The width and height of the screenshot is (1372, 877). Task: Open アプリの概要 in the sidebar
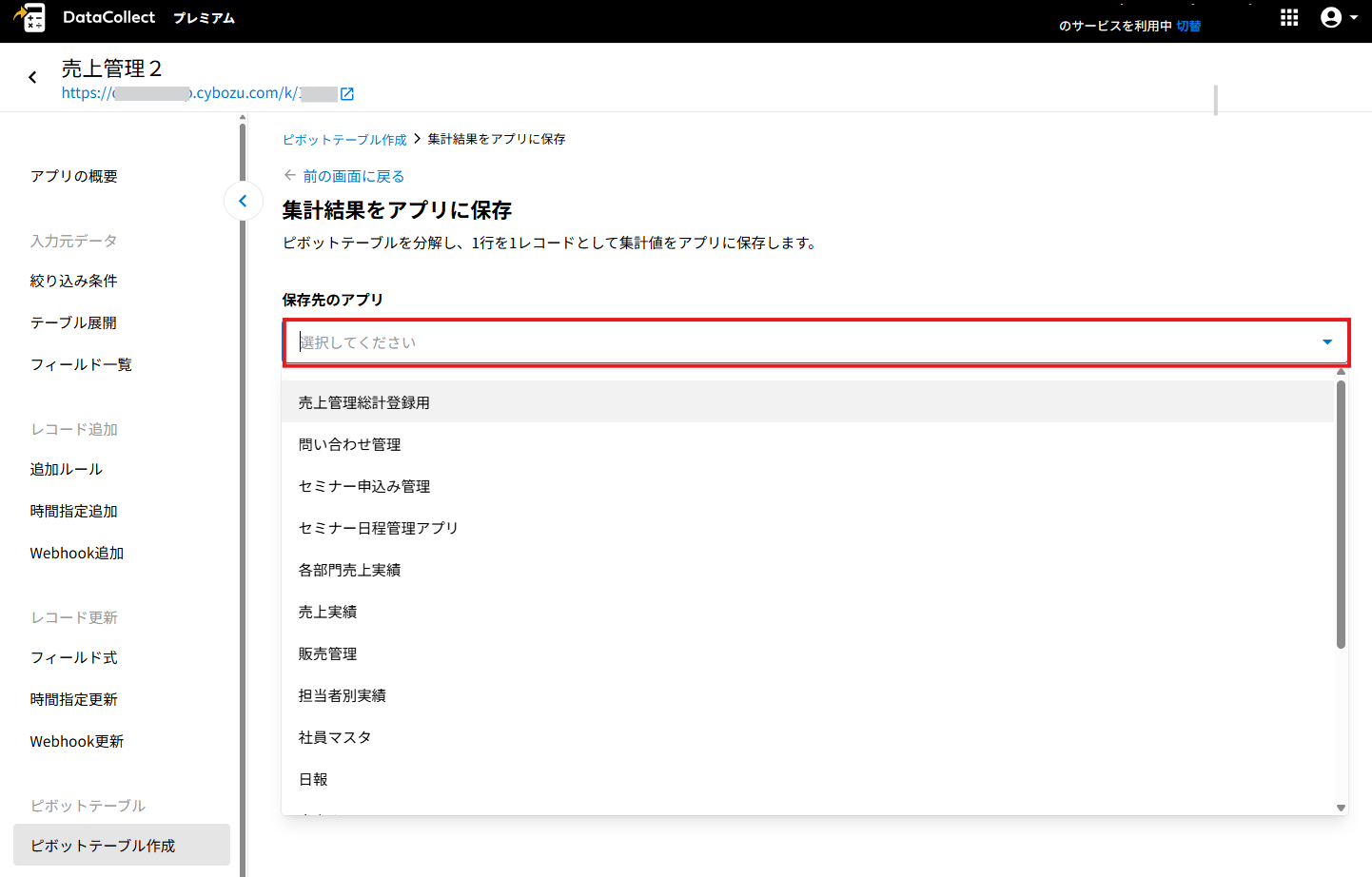[x=74, y=176]
